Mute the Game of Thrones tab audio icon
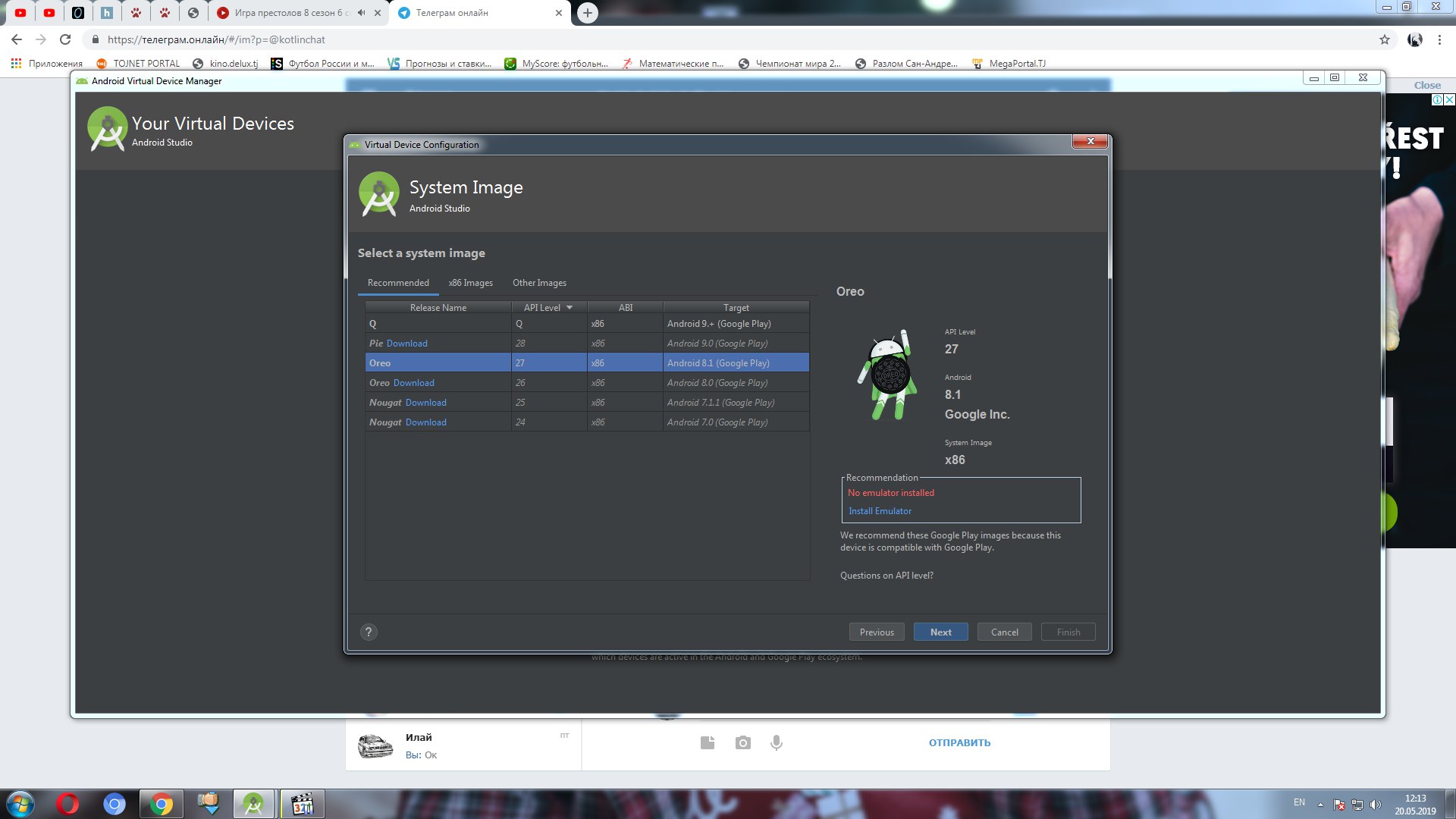Screen dimensions: 1456x819 362,13
